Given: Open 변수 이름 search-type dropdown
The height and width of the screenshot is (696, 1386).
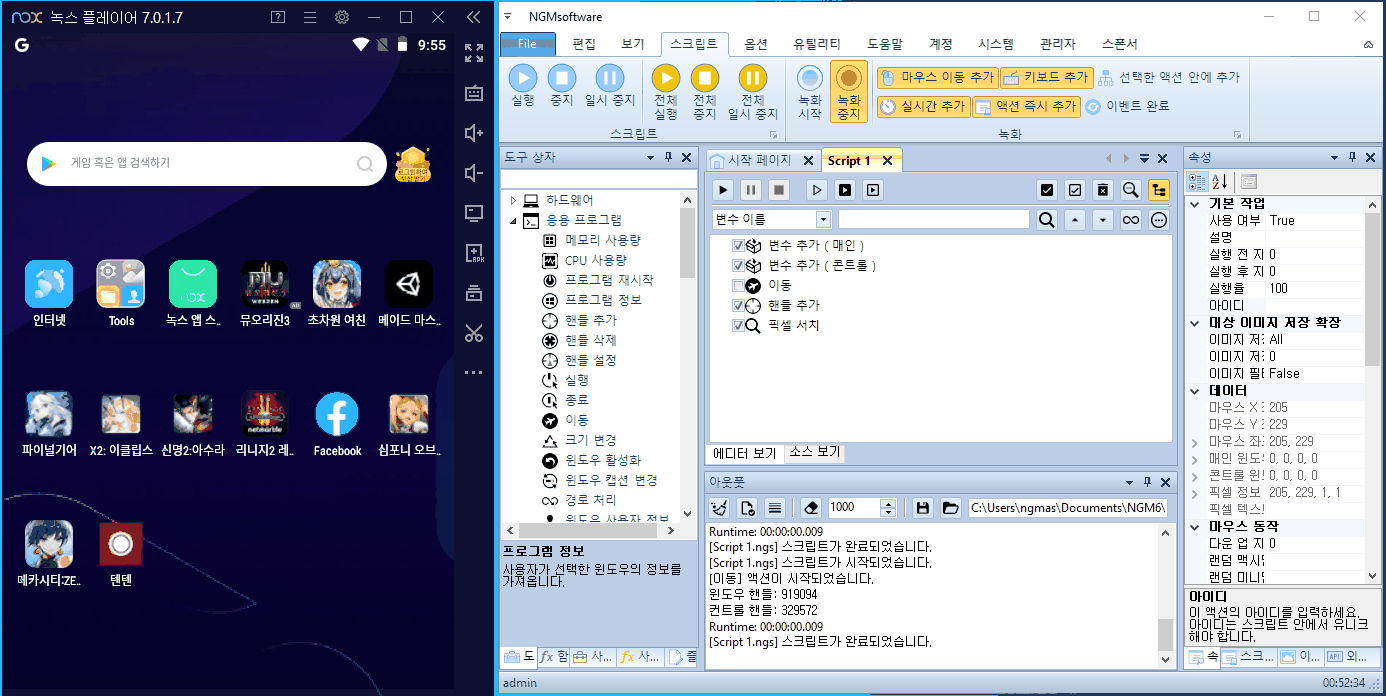Looking at the screenshot, I should [824, 219].
